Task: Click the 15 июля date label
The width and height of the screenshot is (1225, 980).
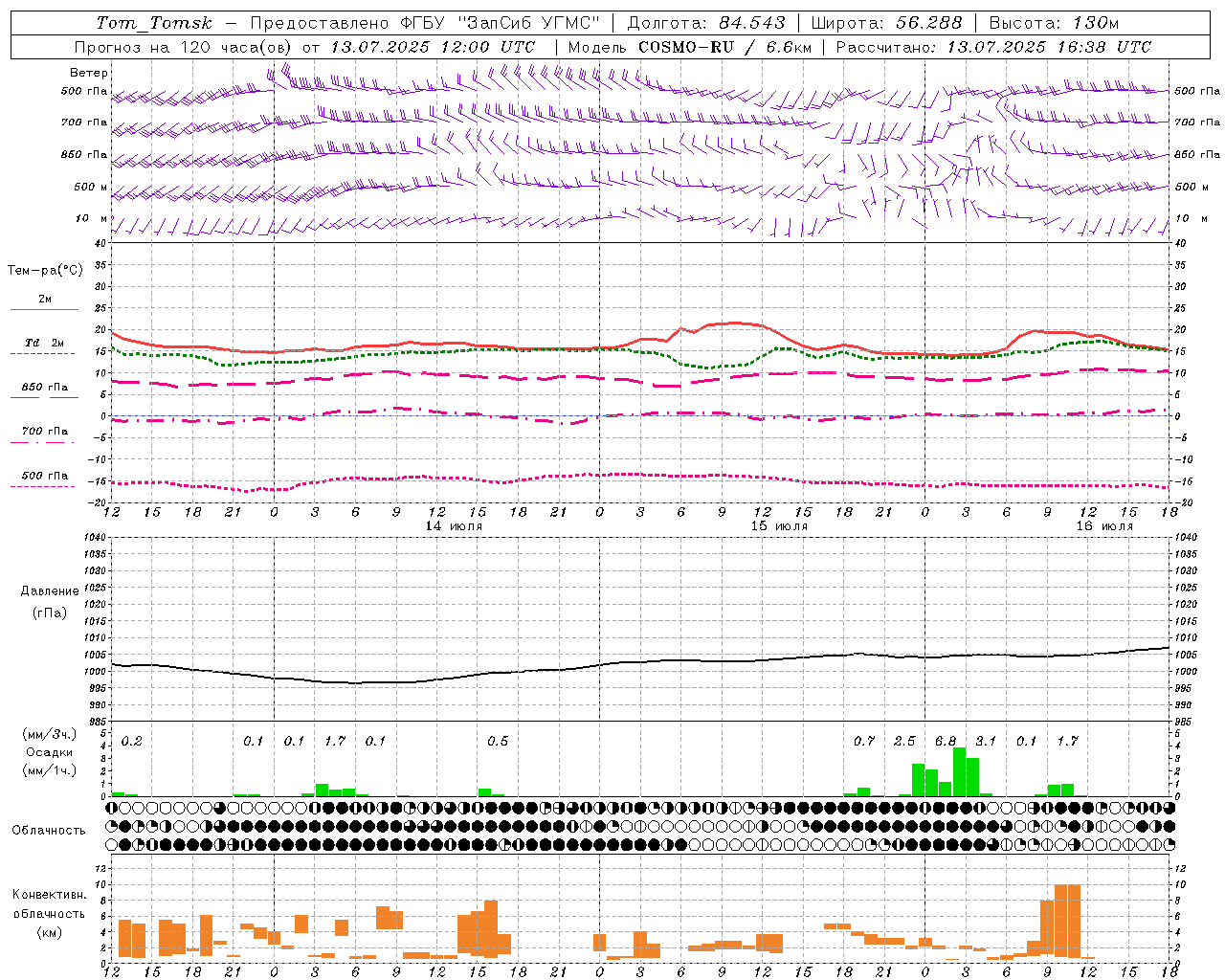Action: [x=779, y=526]
